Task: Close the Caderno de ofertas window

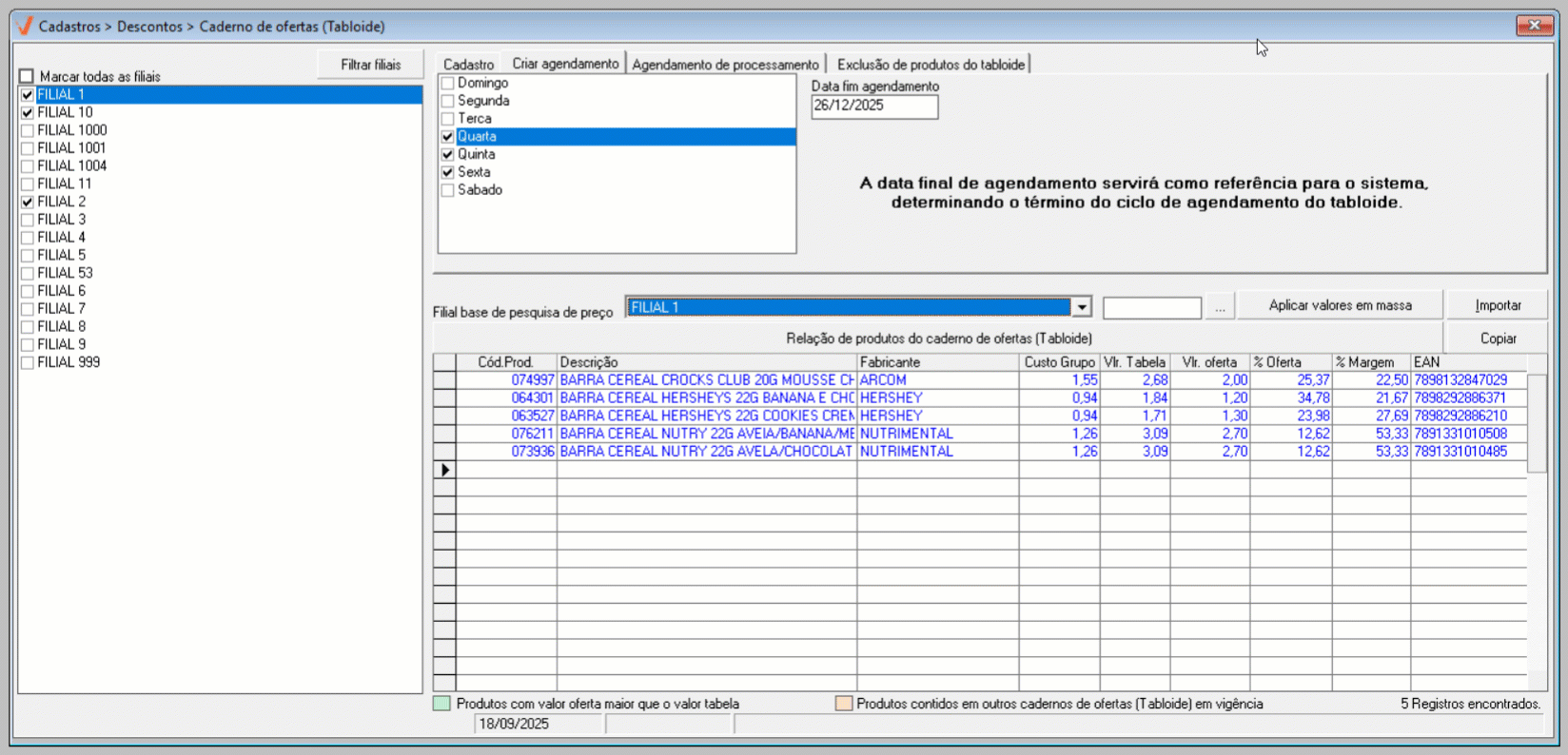Action: pos(1534,26)
